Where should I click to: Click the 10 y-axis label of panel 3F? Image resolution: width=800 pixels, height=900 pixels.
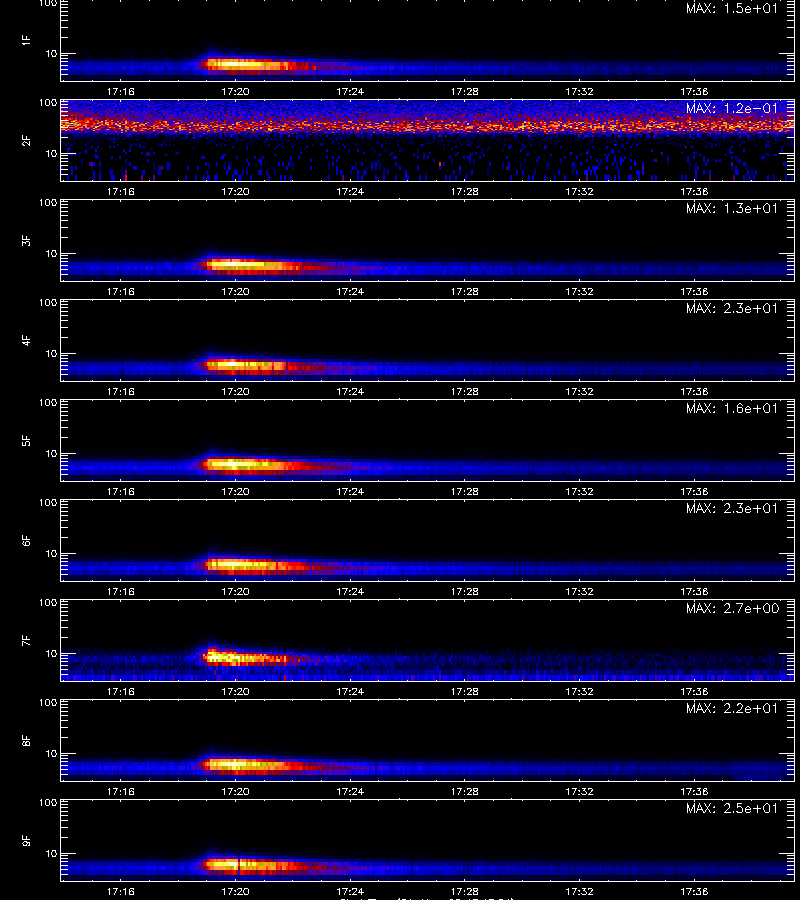click(52, 253)
